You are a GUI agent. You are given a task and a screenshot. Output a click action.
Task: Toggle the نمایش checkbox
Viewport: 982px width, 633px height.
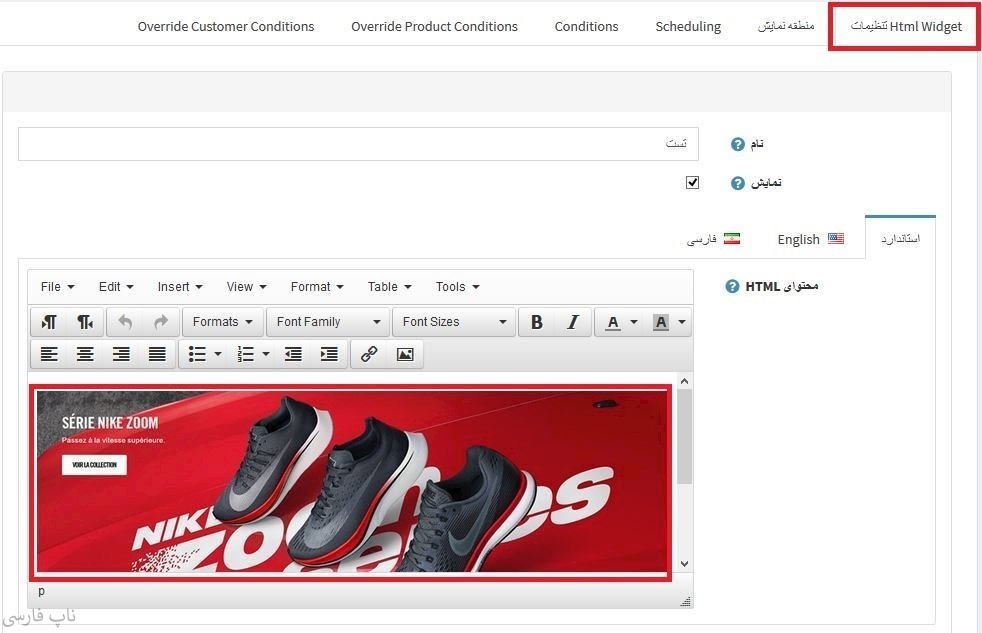click(x=692, y=183)
